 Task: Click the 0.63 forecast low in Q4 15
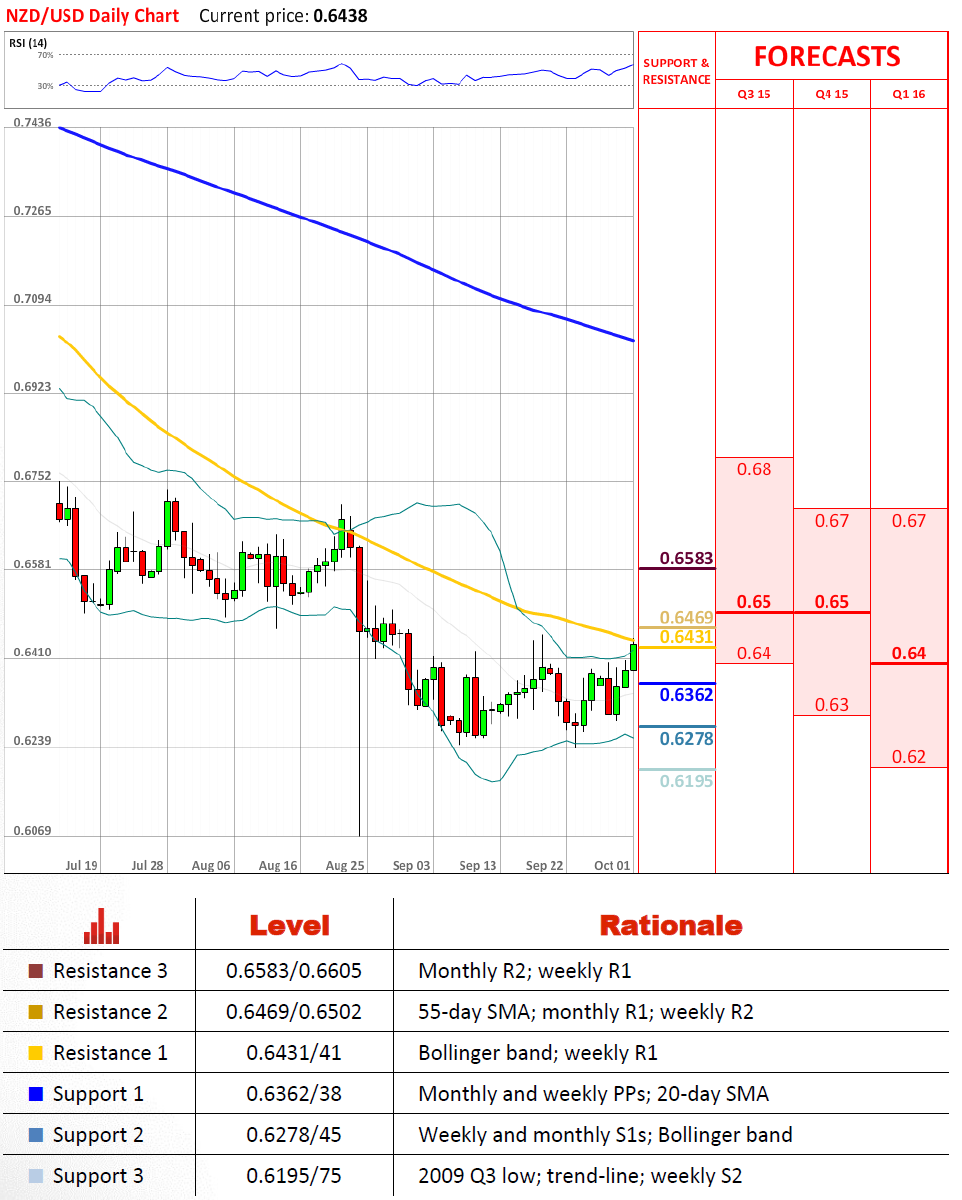(832, 706)
